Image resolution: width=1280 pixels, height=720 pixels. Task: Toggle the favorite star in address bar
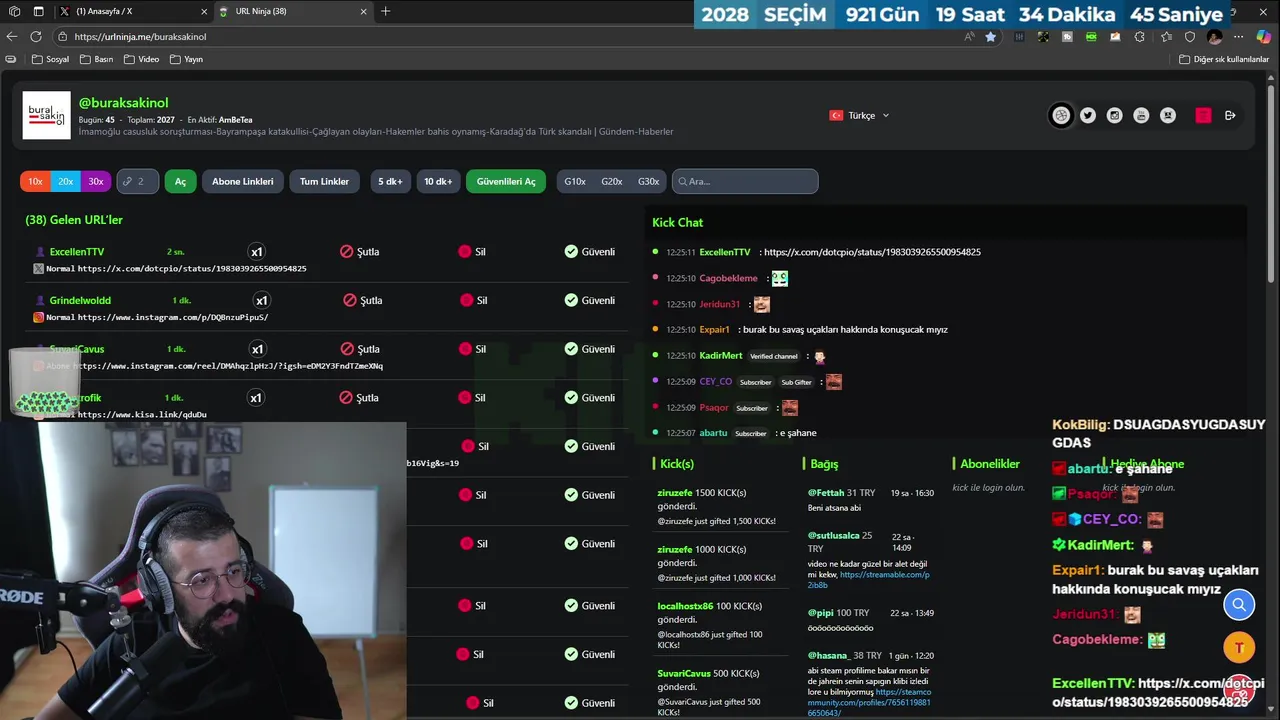coord(990,36)
